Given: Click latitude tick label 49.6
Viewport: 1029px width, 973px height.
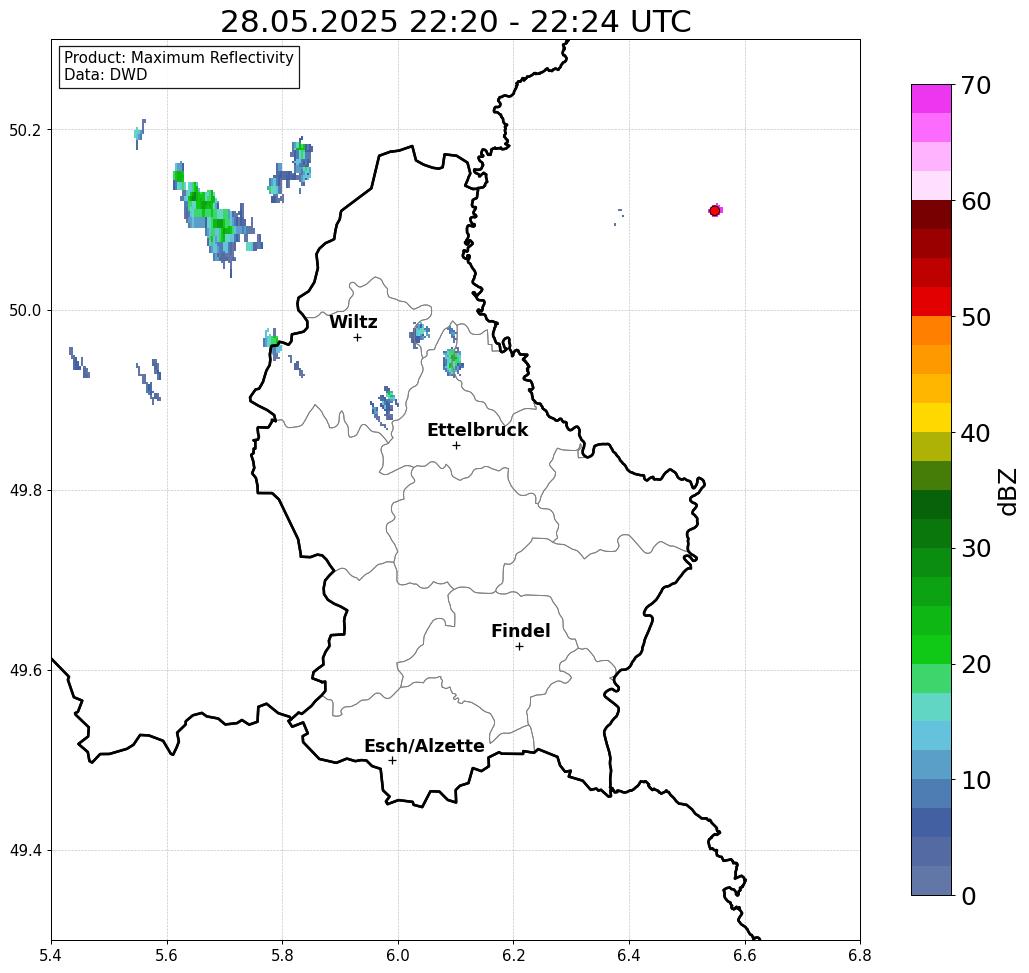Looking at the screenshot, I should (25, 671).
